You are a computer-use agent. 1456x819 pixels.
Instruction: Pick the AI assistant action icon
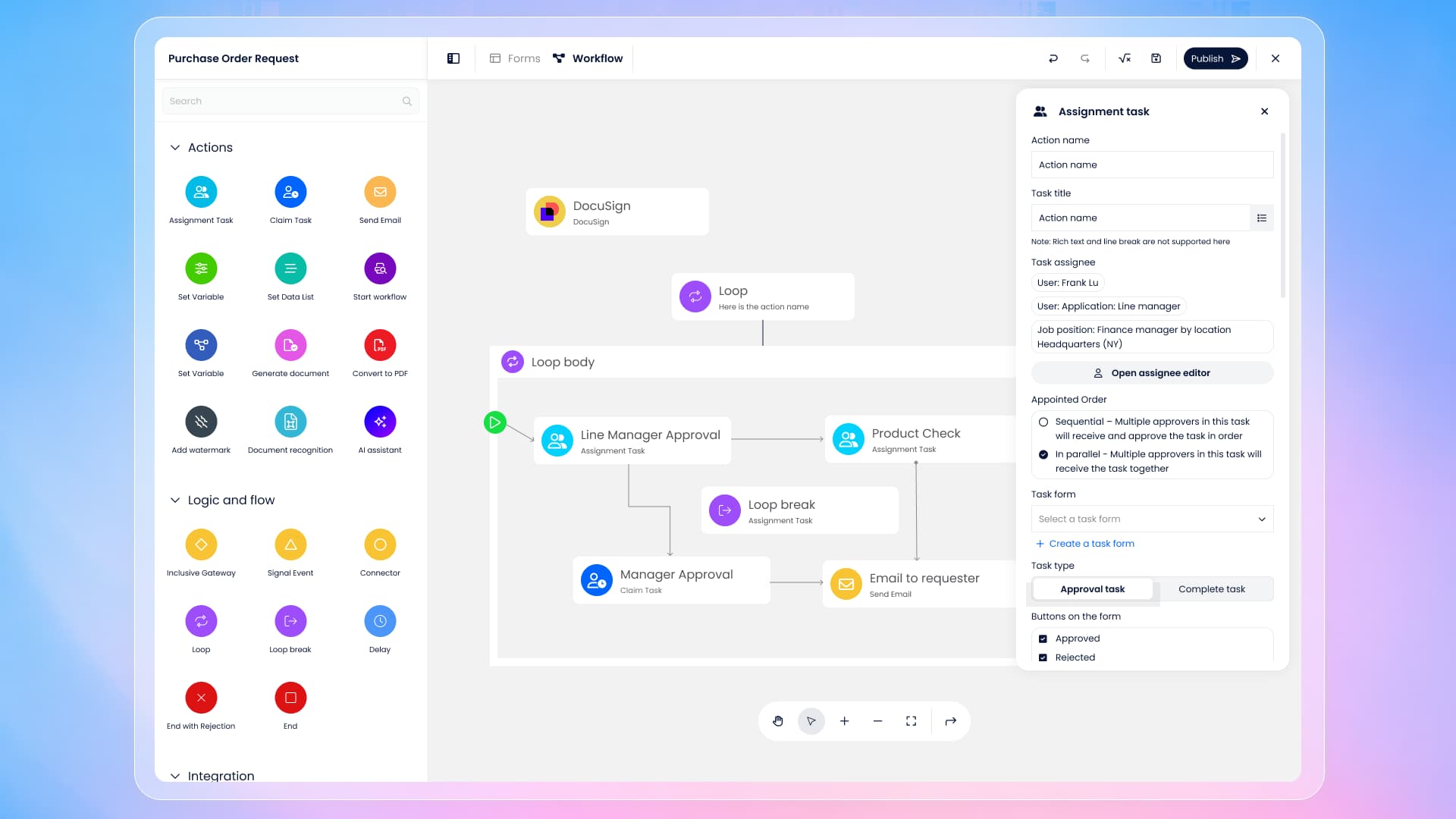coord(380,422)
